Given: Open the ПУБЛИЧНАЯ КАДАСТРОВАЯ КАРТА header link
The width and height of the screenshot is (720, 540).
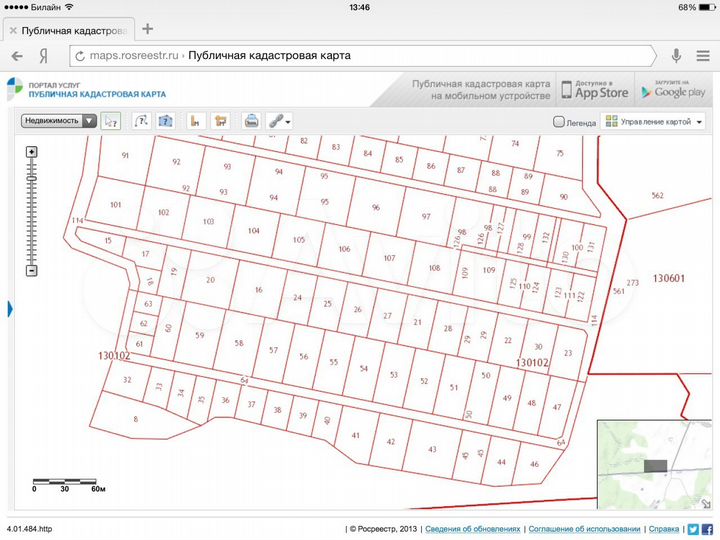Looking at the screenshot, I should [x=97, y=94].
